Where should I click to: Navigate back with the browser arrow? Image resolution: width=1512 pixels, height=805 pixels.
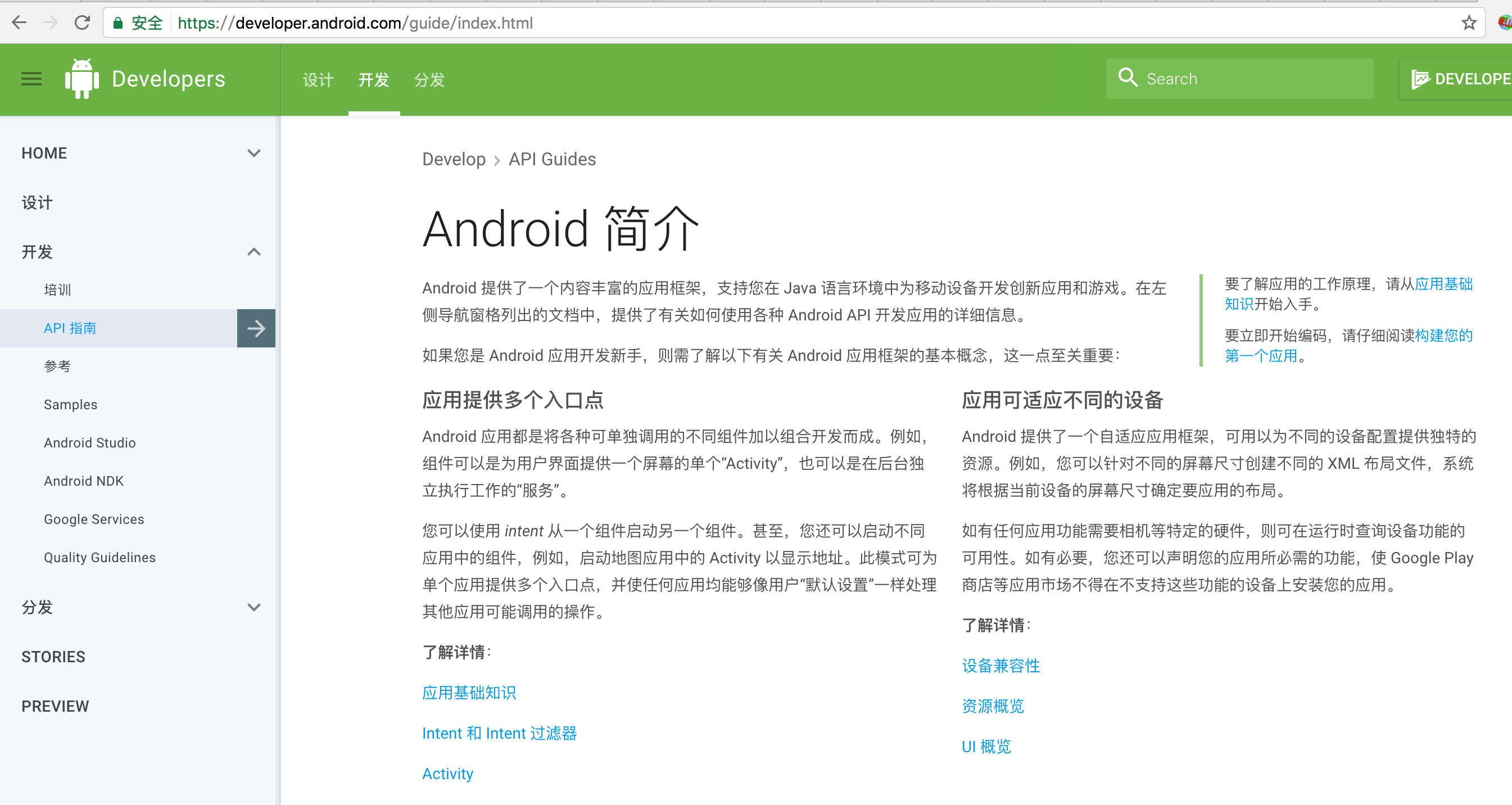click(x=19, y=22)
